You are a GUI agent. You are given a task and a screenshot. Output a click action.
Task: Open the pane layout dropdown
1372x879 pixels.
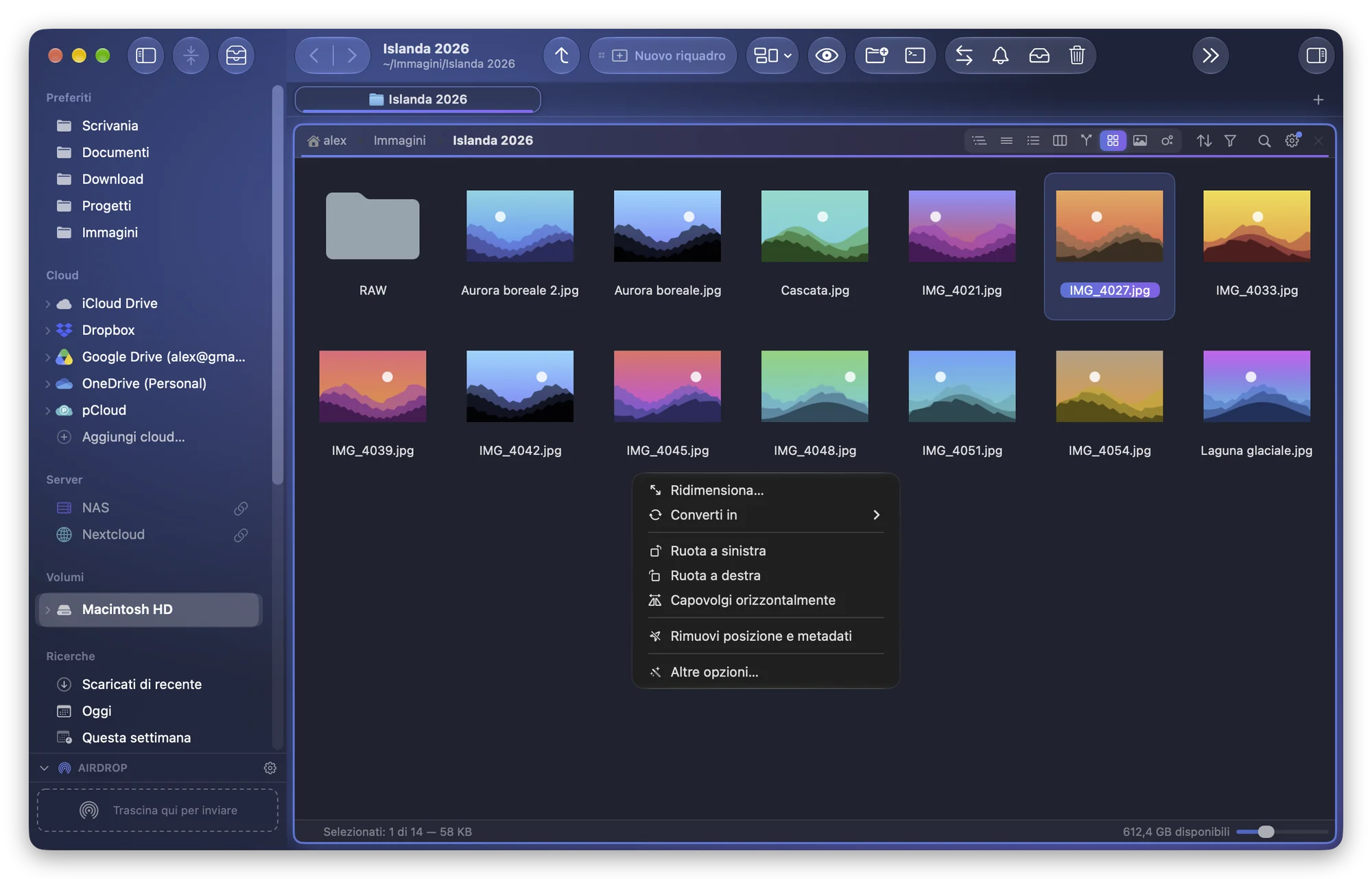tap(772, 56)
